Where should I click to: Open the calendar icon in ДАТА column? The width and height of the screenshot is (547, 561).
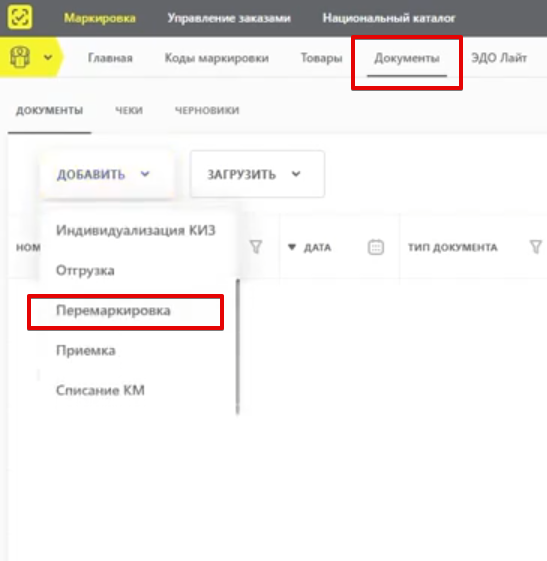(x=376, y=247)
